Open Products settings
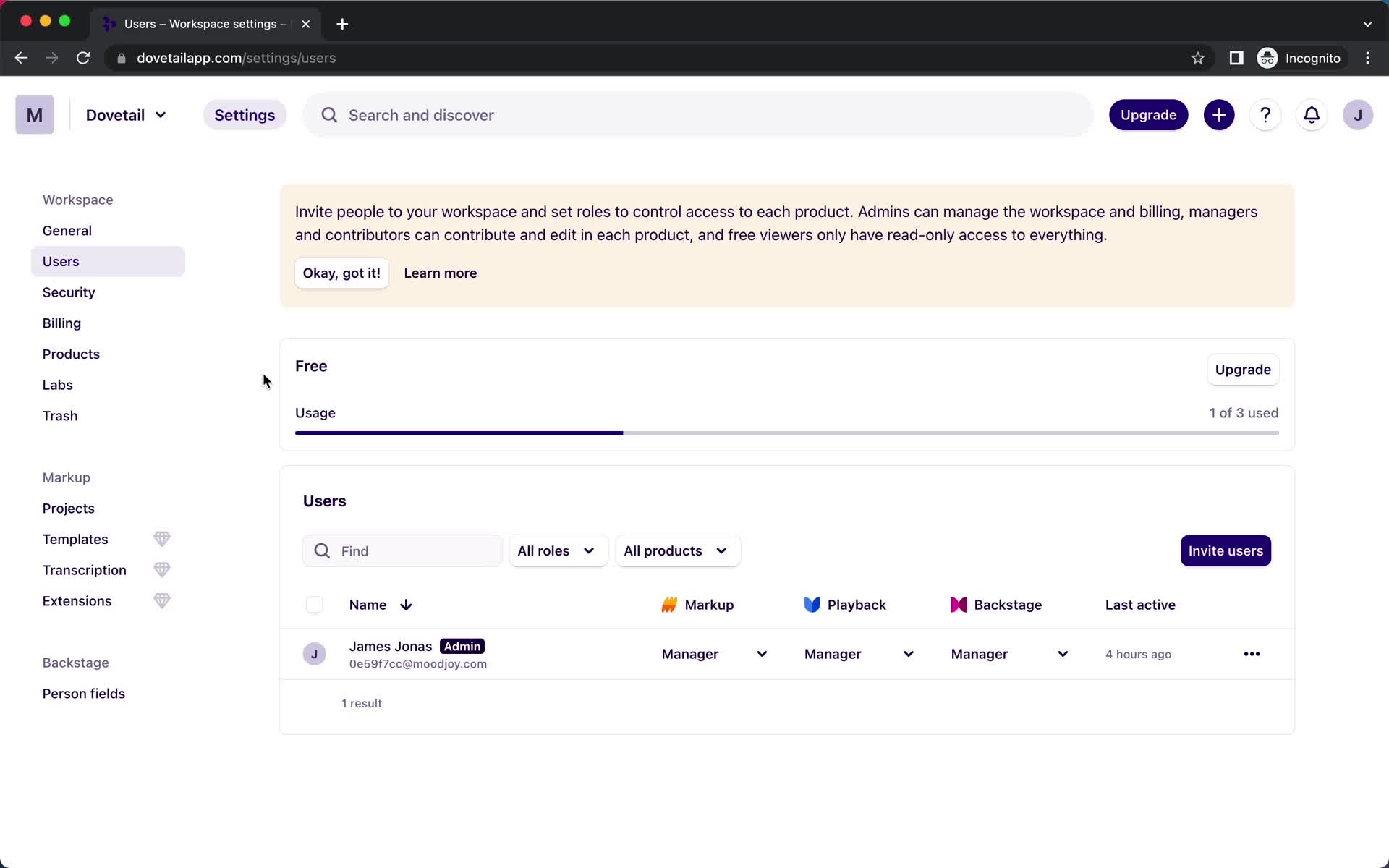 point(108,354)
